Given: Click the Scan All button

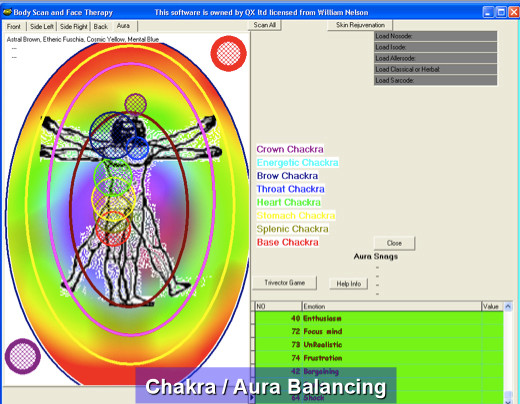Looking at the screenshot, I should click(265, 25).
